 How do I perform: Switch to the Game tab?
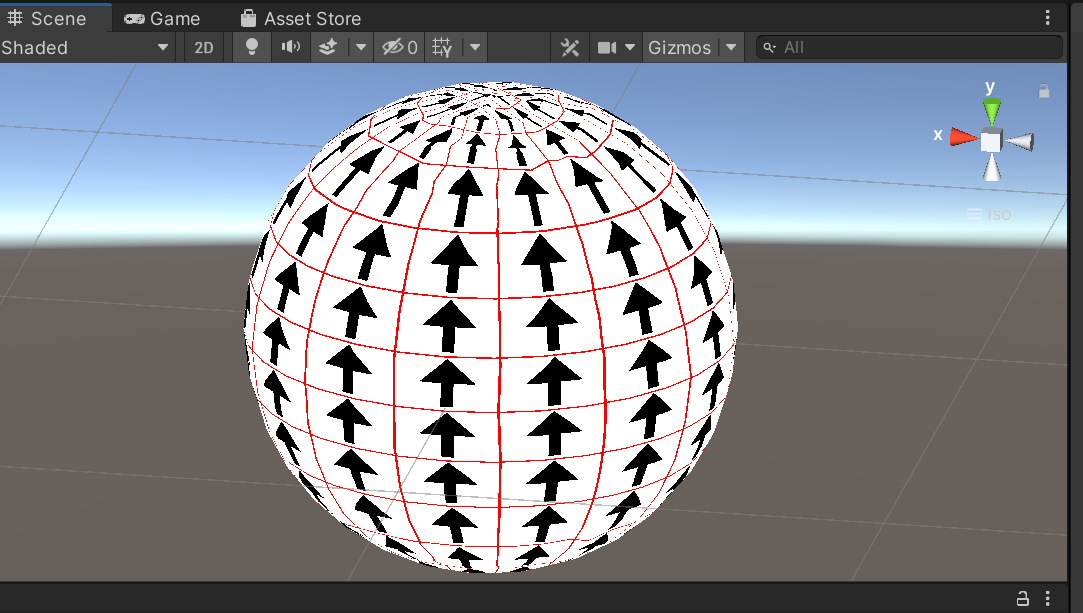point(162,17)
